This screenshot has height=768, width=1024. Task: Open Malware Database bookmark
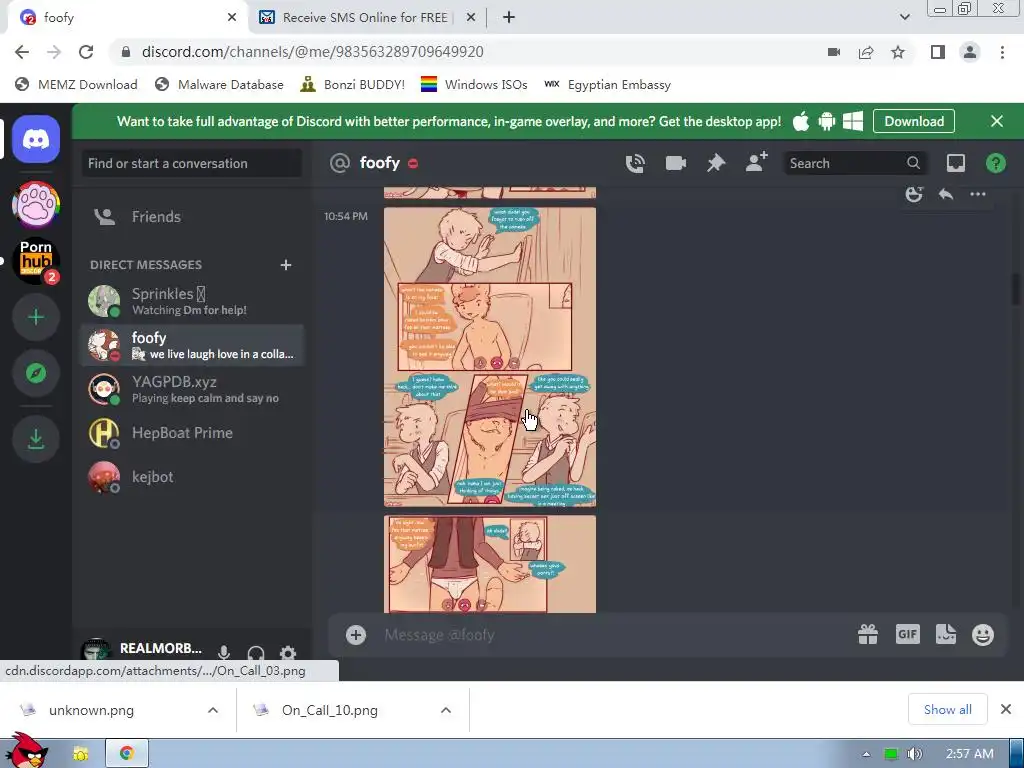(x=219, y=84)
